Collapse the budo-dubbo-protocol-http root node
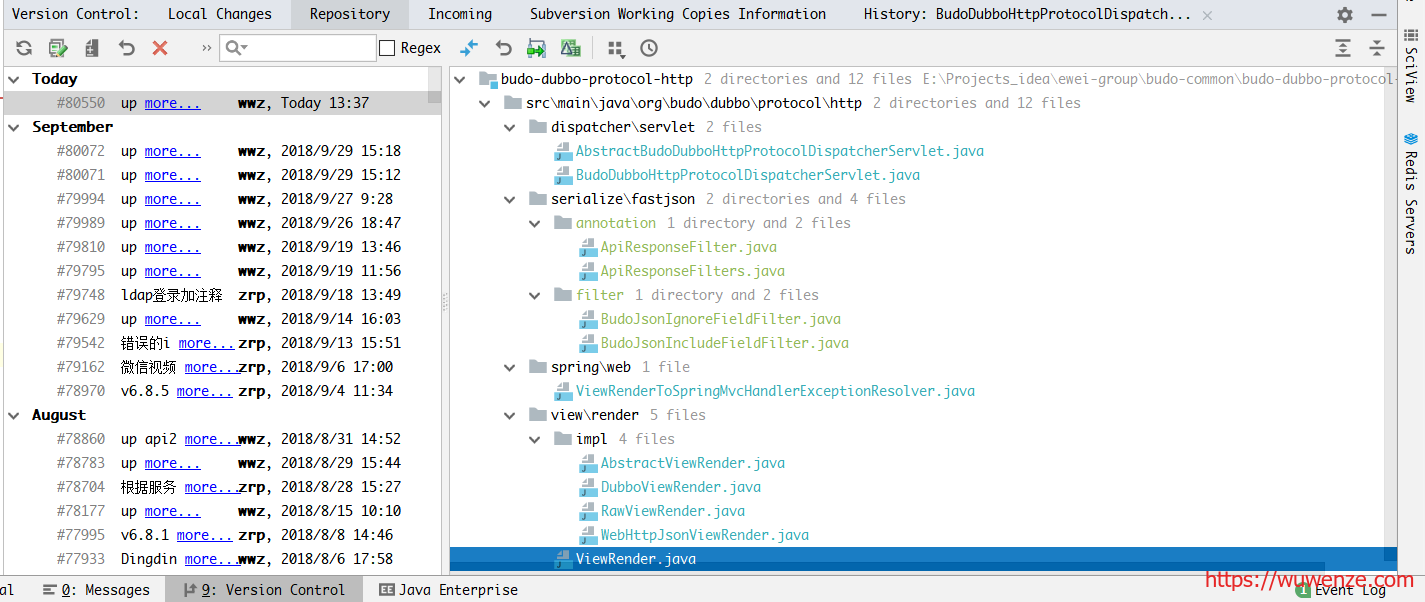 459,79
